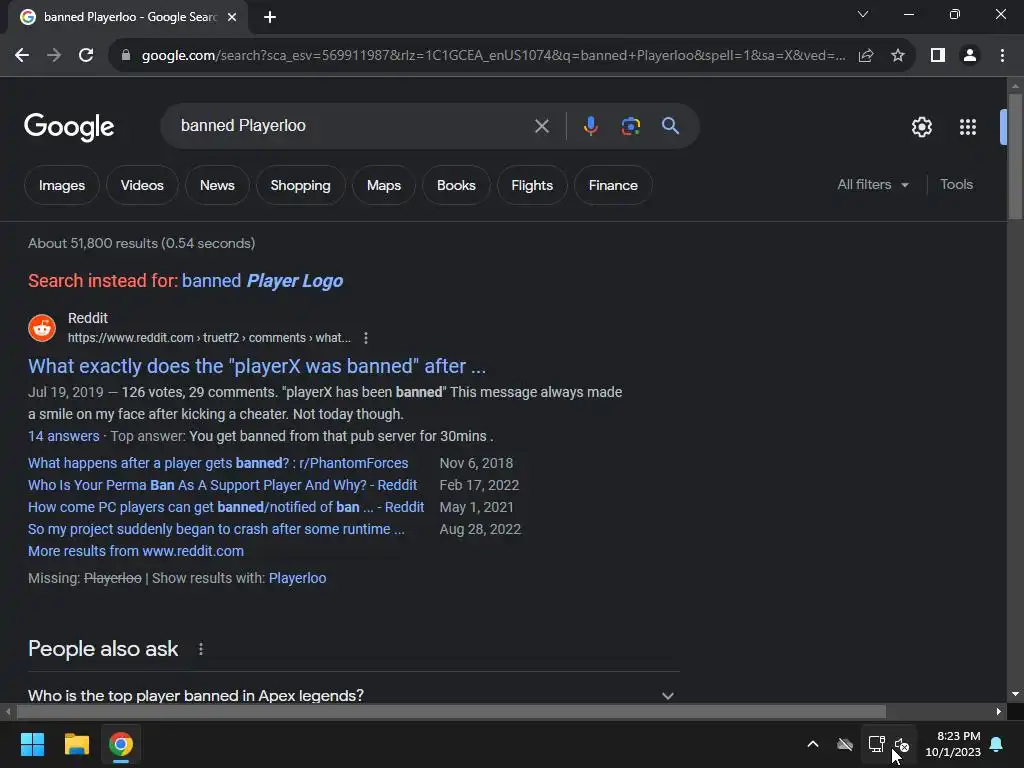This screenshot has height=768, width=1024.
Task: Open network status tray icon
Action: [x=876, y=744]
